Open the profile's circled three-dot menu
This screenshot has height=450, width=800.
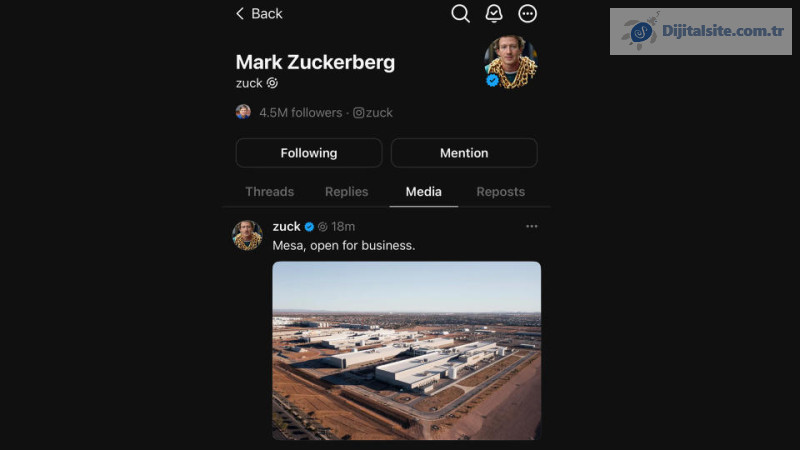(x=528, y=13)
